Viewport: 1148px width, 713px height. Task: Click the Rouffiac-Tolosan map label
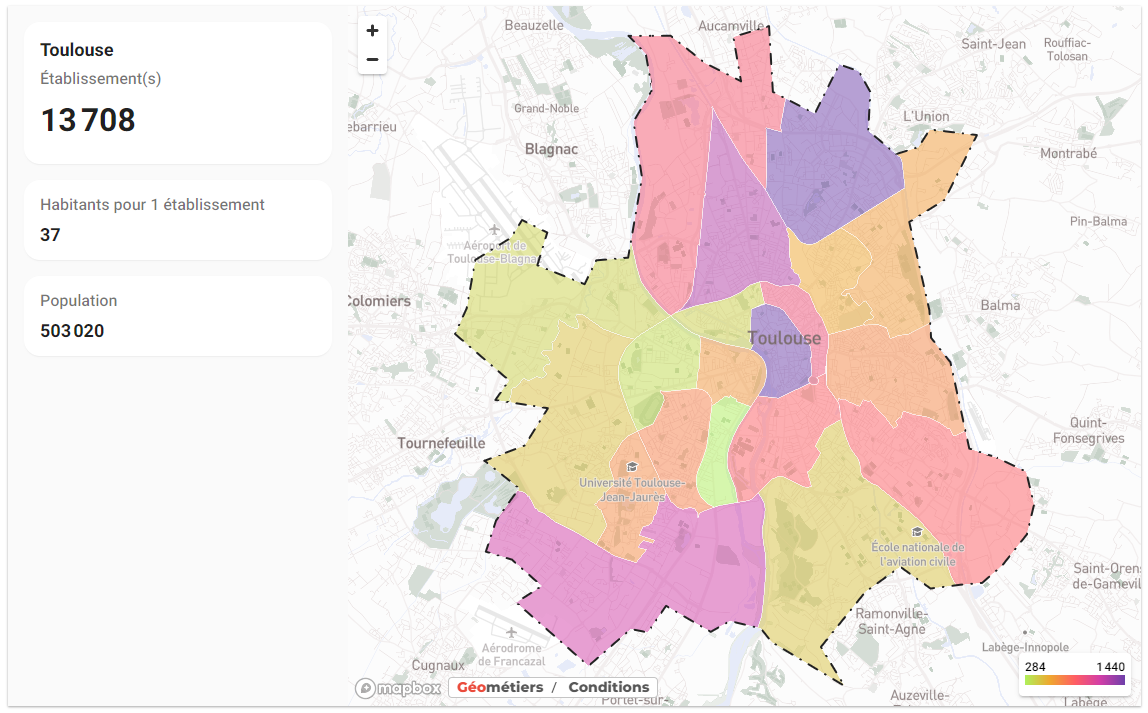1067,50
